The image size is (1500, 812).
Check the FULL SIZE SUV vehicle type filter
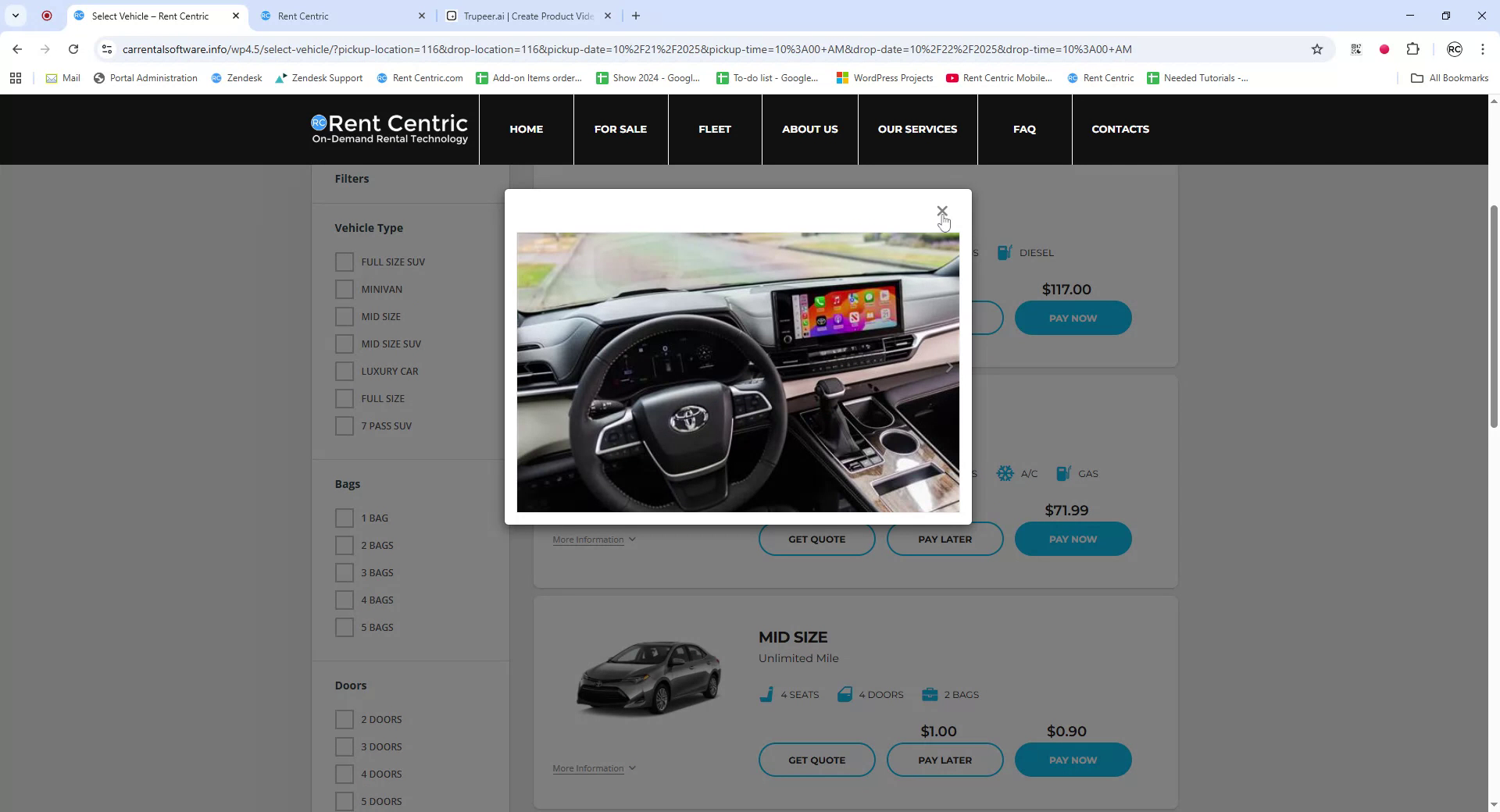[345, 262]
